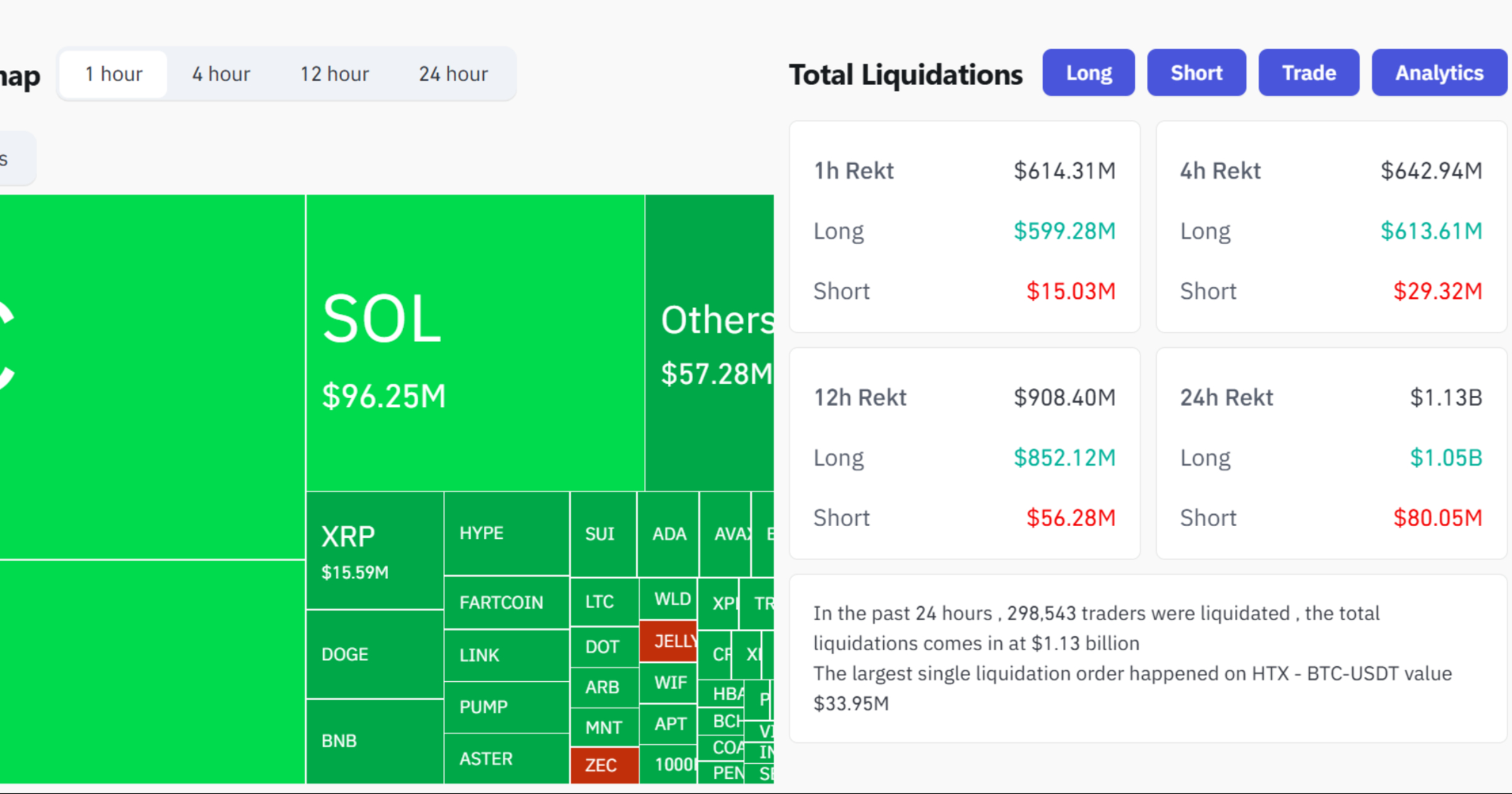
Task: Click the PUMP heatmap tile
Action: [507, 707]
